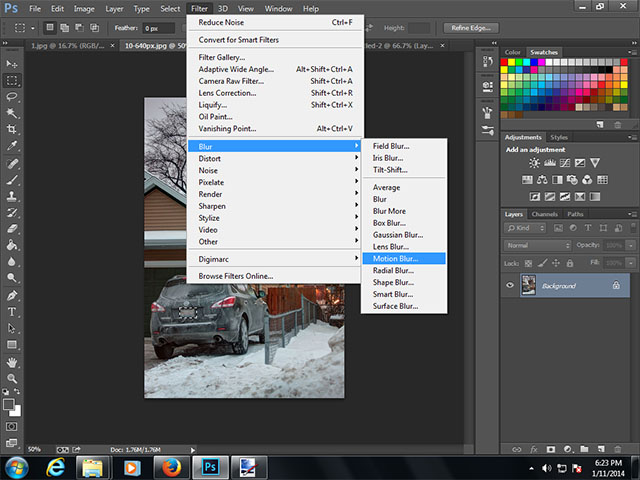Select the Blur droplet tool
Image resolution: width=640 pixels, height=480 pixels.
12,262
